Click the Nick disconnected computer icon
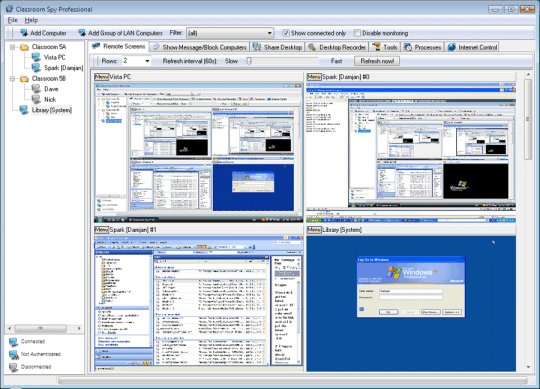This screenshot has width=540, height=389. pyautogui.click(x=36, y=99)
